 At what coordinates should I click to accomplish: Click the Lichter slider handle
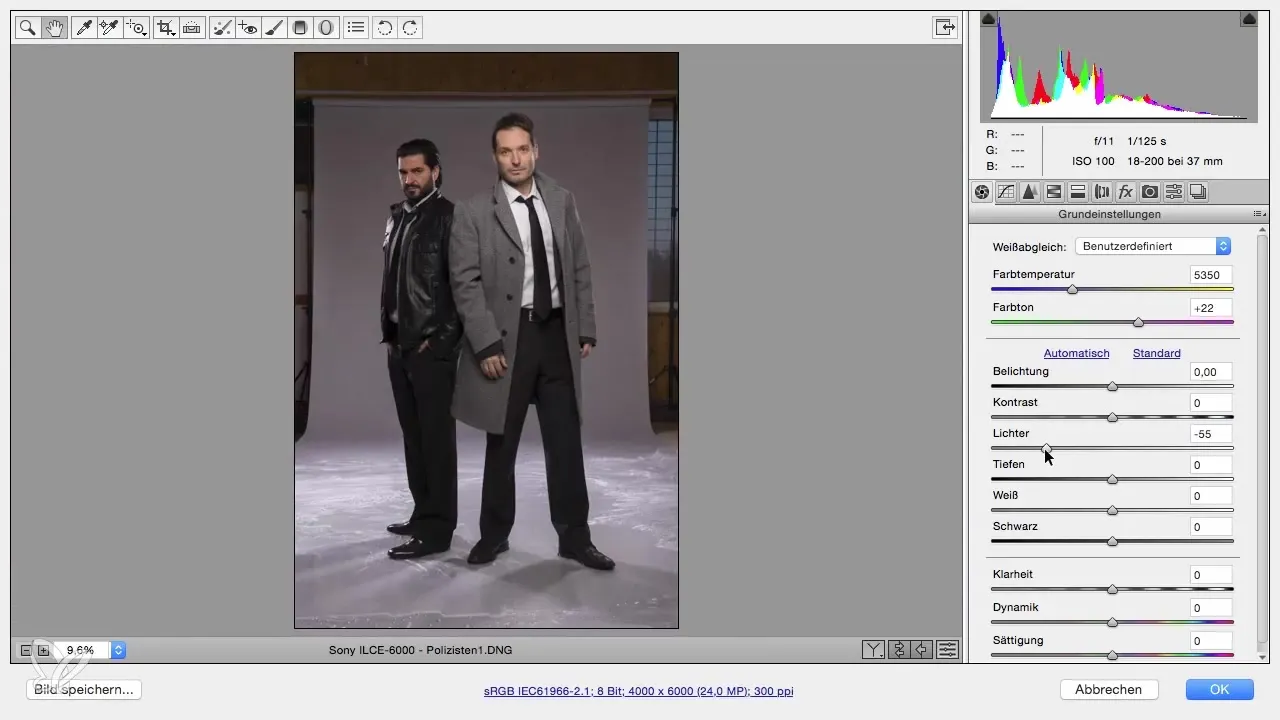tap(1046, 448)
